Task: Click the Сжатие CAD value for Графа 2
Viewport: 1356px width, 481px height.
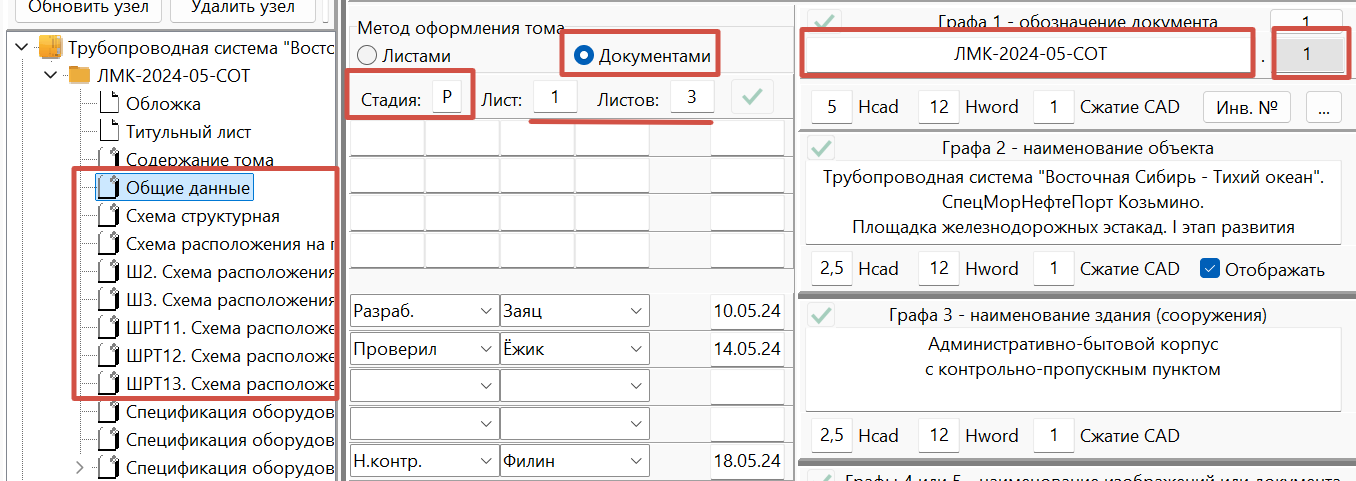Action: point(1053,269)
